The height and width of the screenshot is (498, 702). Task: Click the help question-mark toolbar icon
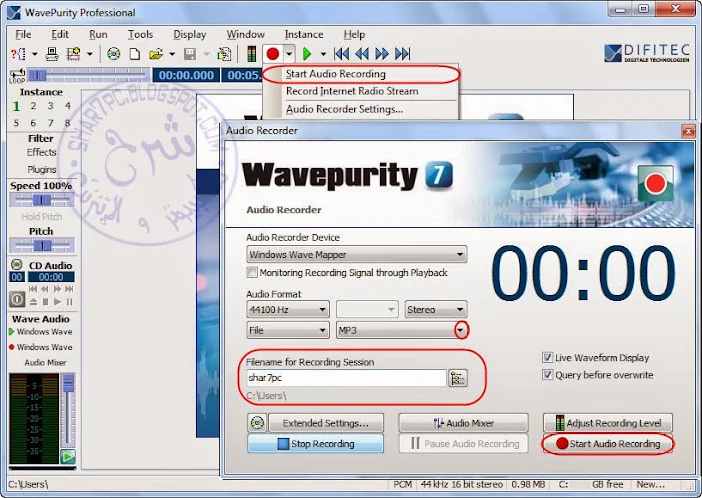tap(18, 54)
